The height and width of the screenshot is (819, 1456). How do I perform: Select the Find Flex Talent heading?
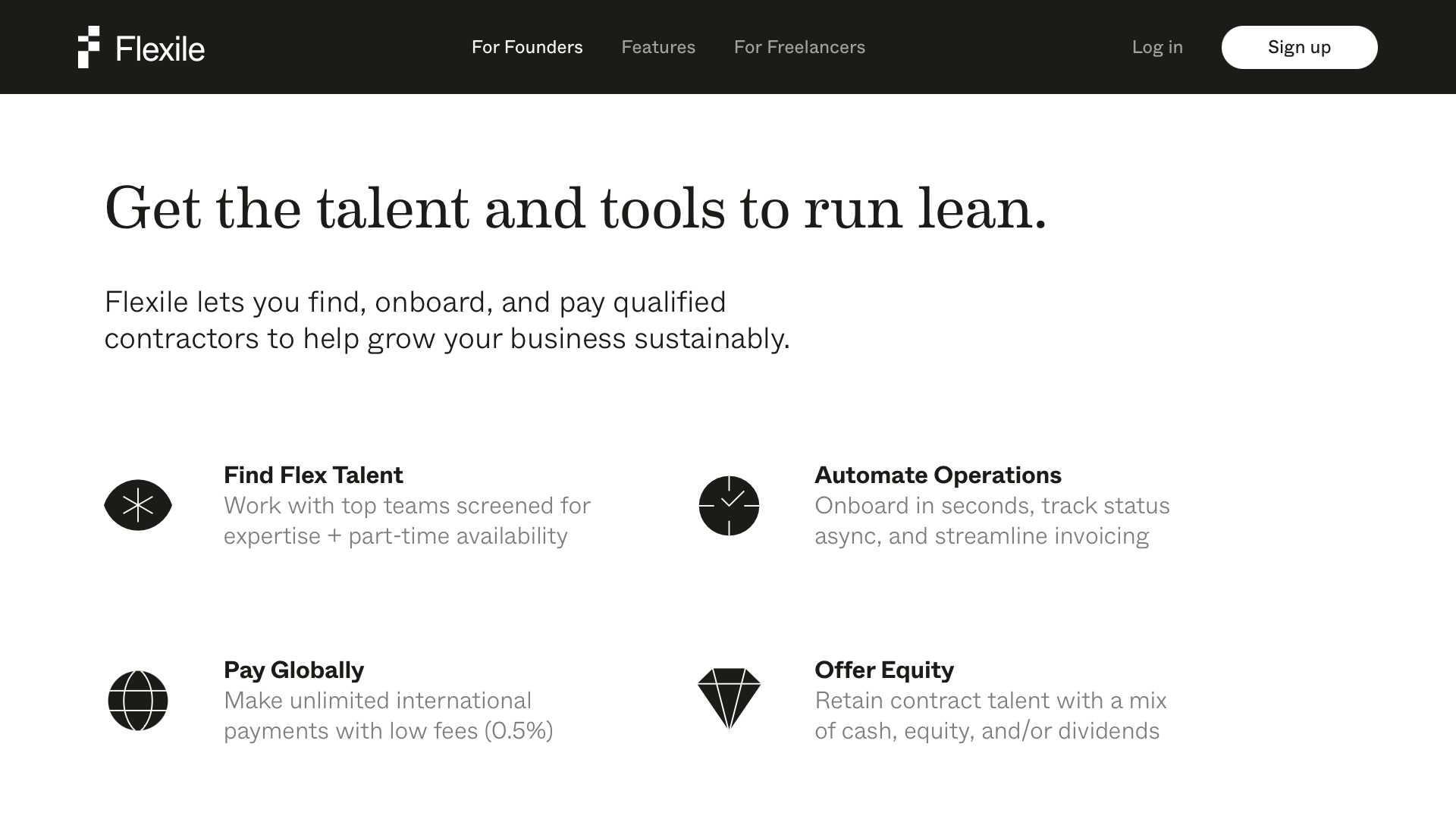pos(313,475)
